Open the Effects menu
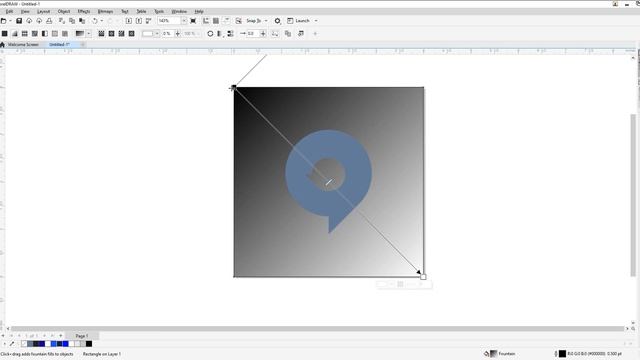Viewport: 640px width, 360px height. 84,11
